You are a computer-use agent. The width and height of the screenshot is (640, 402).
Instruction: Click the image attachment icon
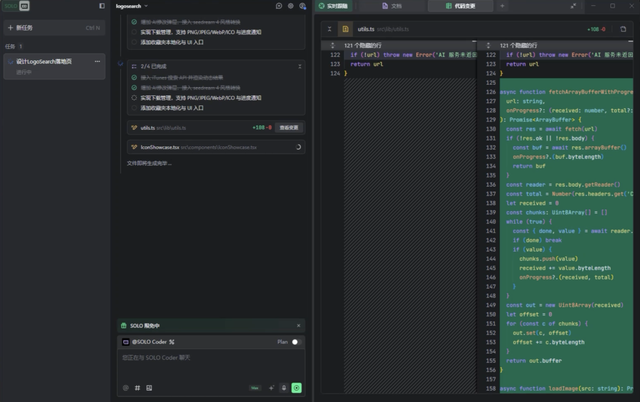[149, 387]
